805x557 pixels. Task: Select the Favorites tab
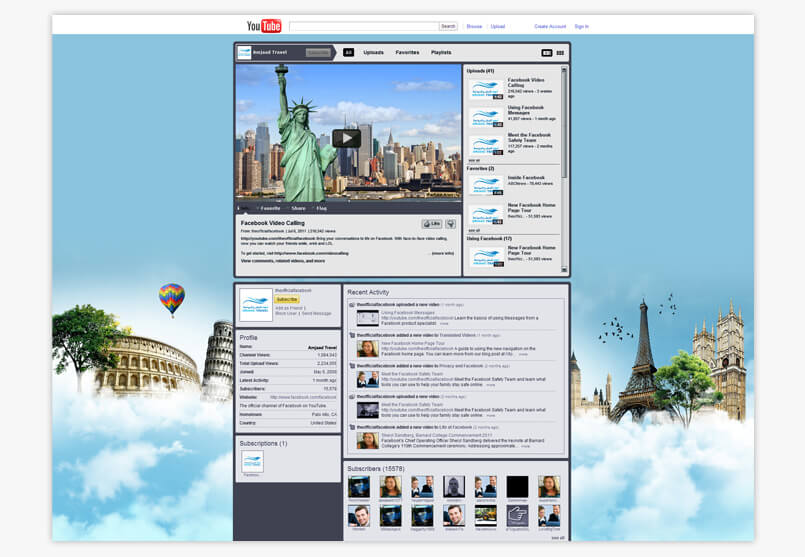407,52
